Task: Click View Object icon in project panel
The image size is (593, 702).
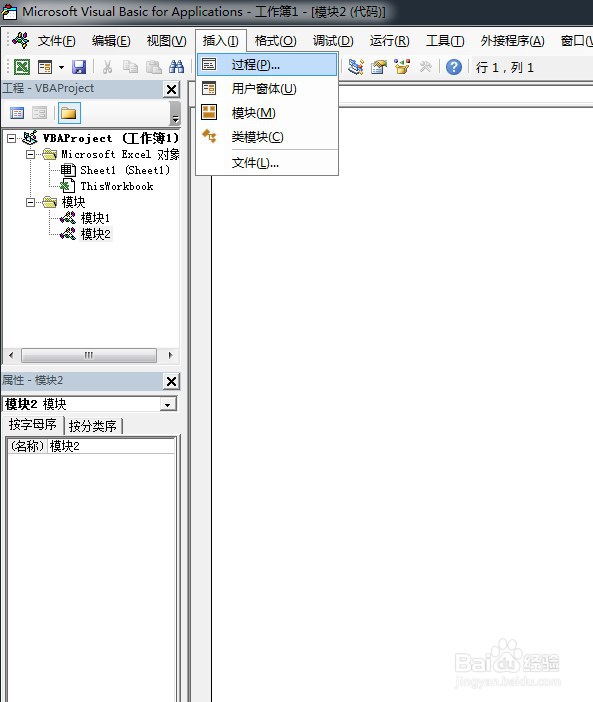Action: click(39, 113)
